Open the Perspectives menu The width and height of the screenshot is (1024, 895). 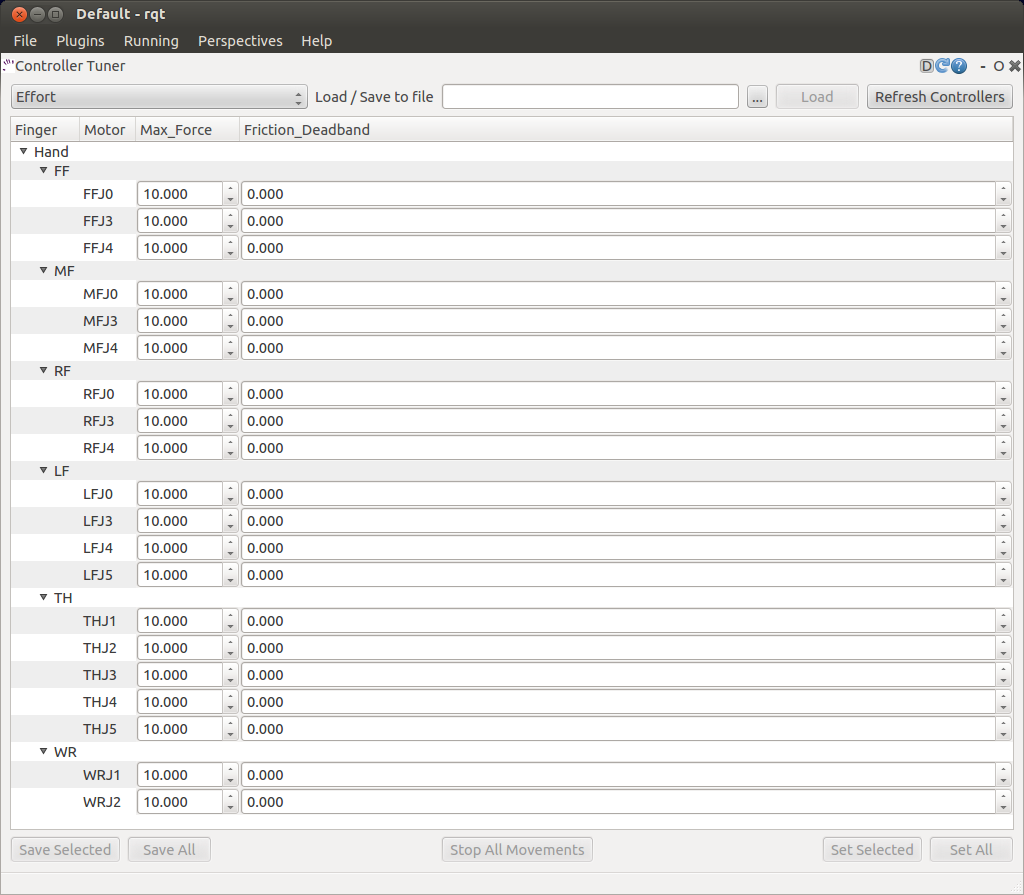[x=240, y=41]
